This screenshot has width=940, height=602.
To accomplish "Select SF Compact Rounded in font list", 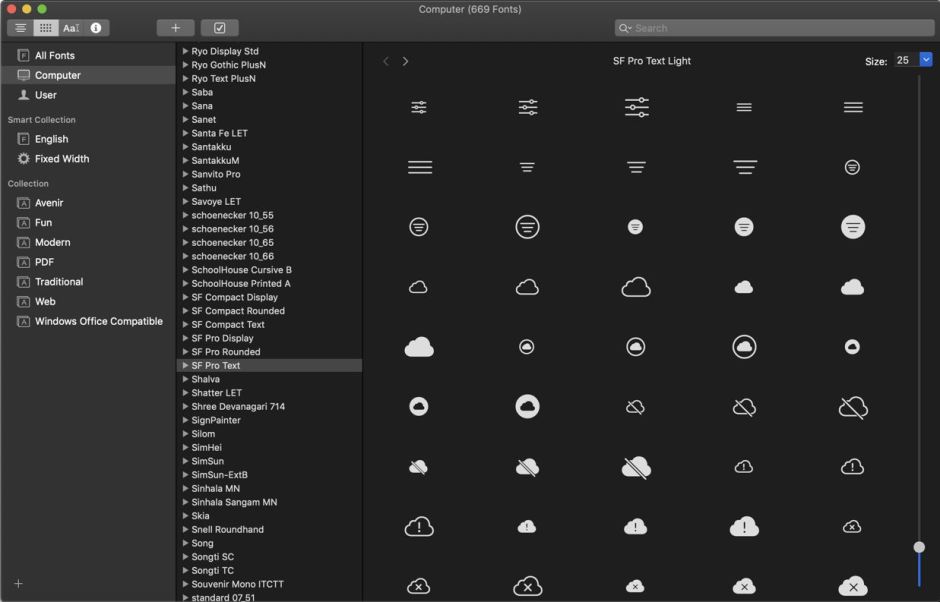I will (238, 311).
